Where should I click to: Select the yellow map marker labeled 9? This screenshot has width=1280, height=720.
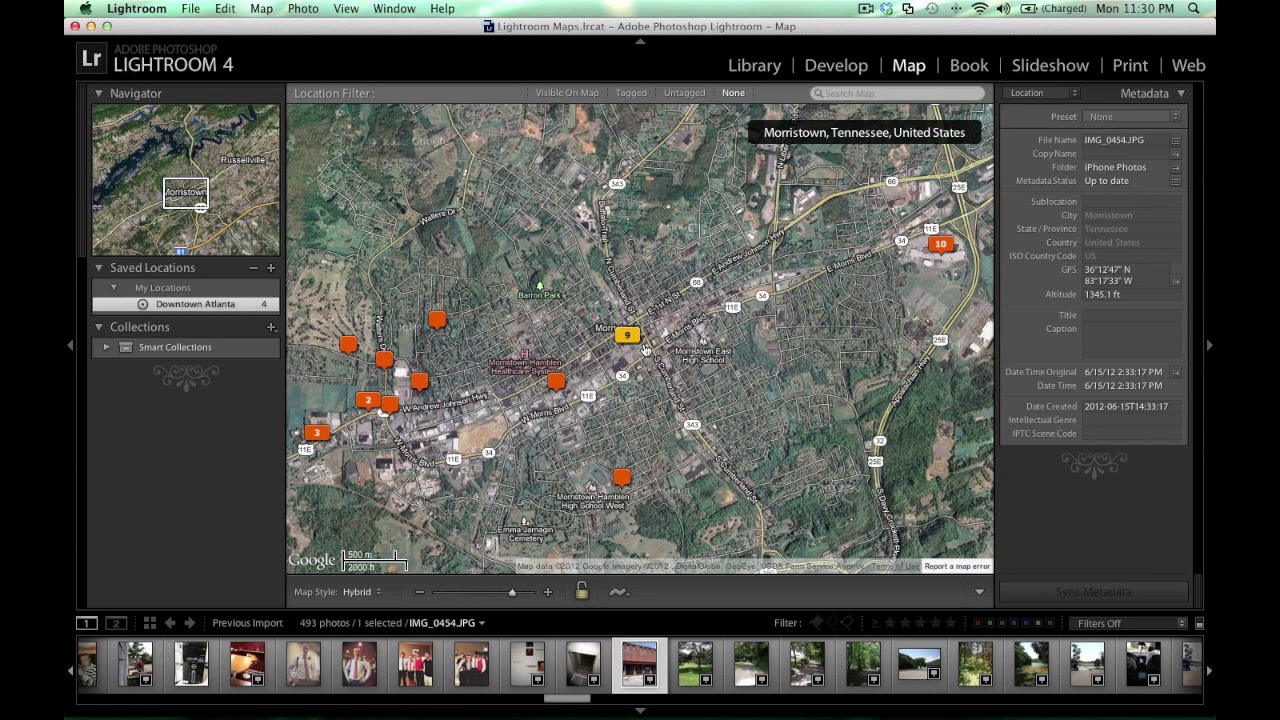[x=627, y=336]
